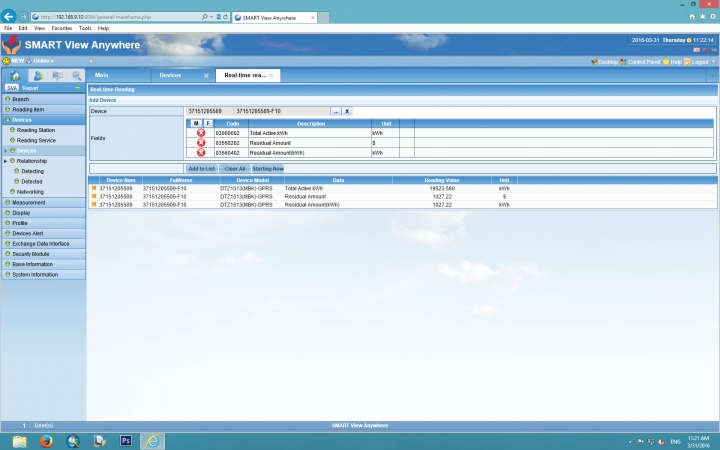Open device browse button with ellipsis
720x450 pixels.
(336, 111)
